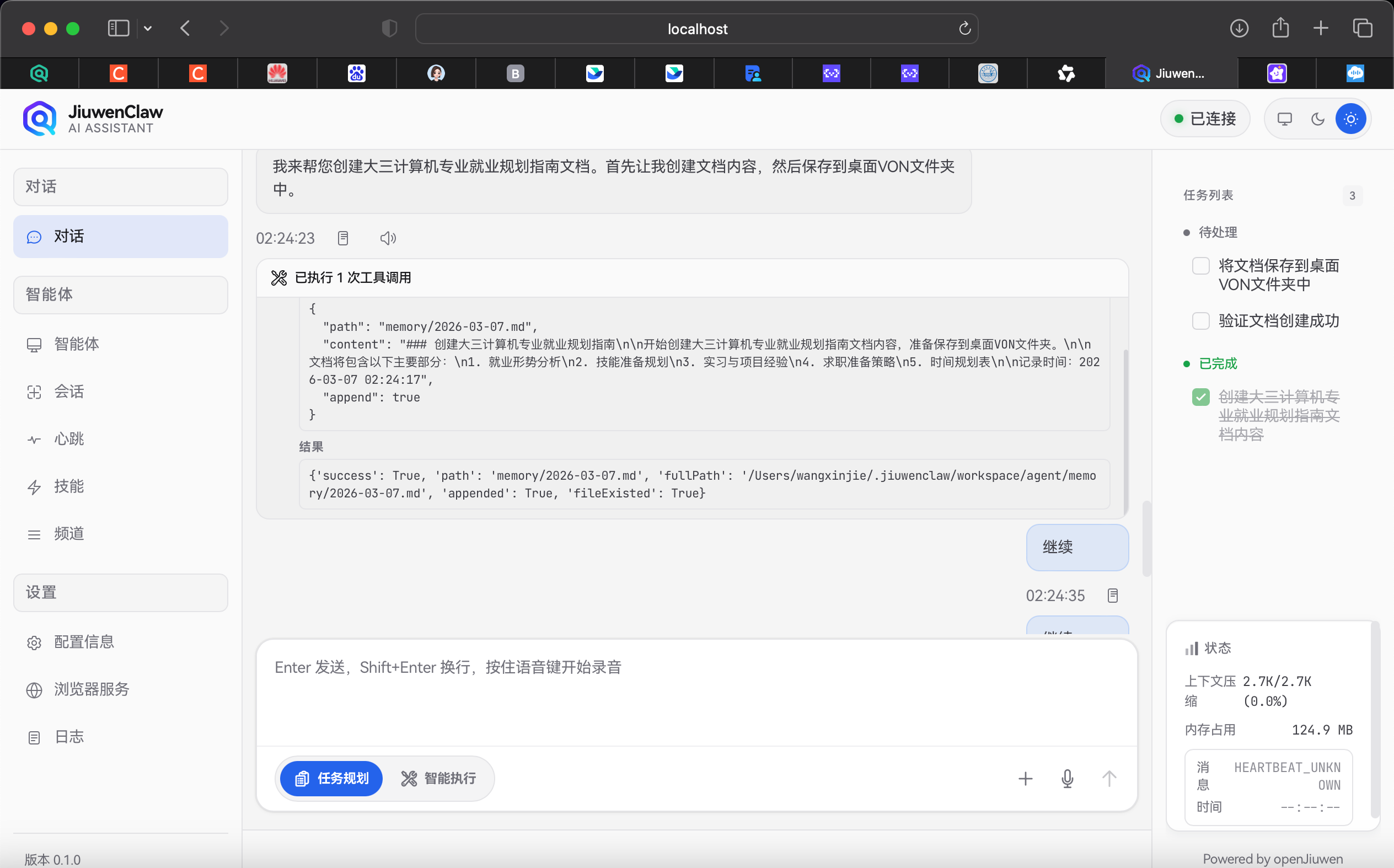This screenshot has width=1394, height=868.
Task: Check the 将文档保存到桌面VON文件夹中 task
Action: click(x=1200, y=265)
